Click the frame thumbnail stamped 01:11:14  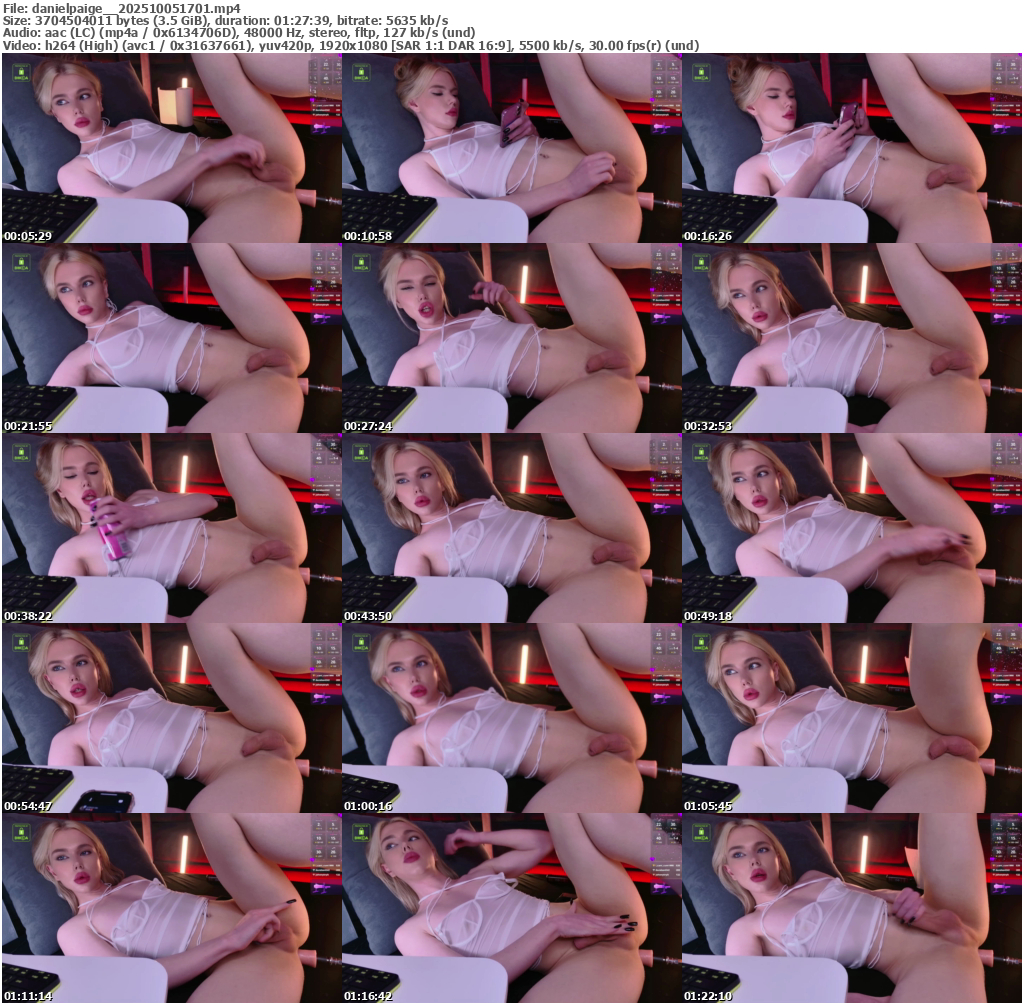click(172, 908)
